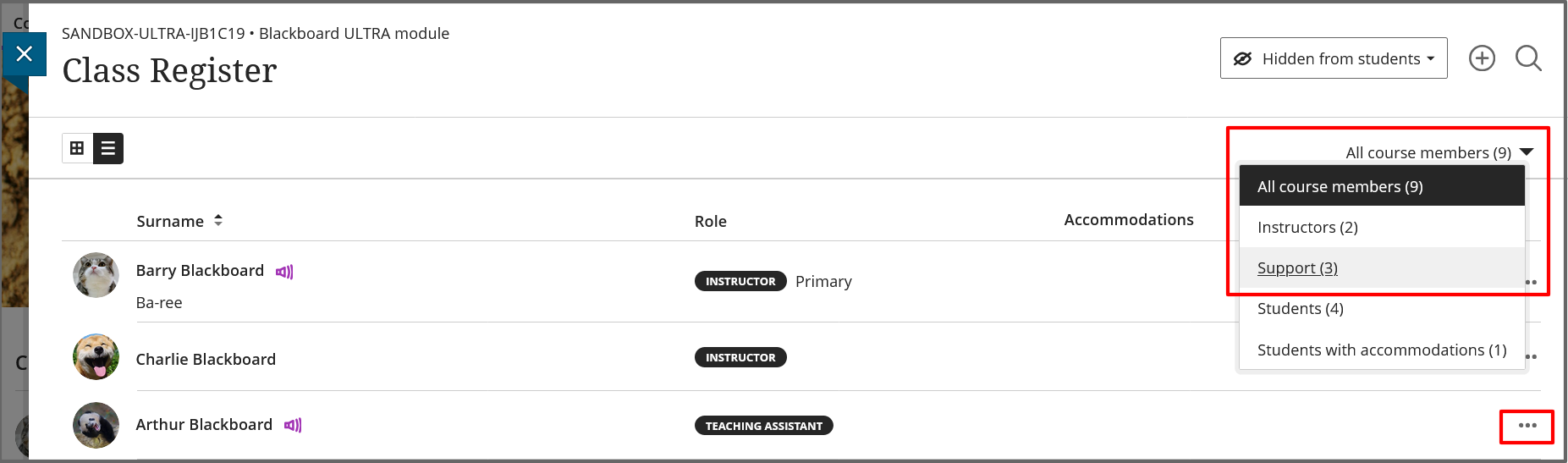Click Charlie Blackboard's dog avatar picture
The width and height of the screenshot is (1568, 463).
tap(96, 357)
